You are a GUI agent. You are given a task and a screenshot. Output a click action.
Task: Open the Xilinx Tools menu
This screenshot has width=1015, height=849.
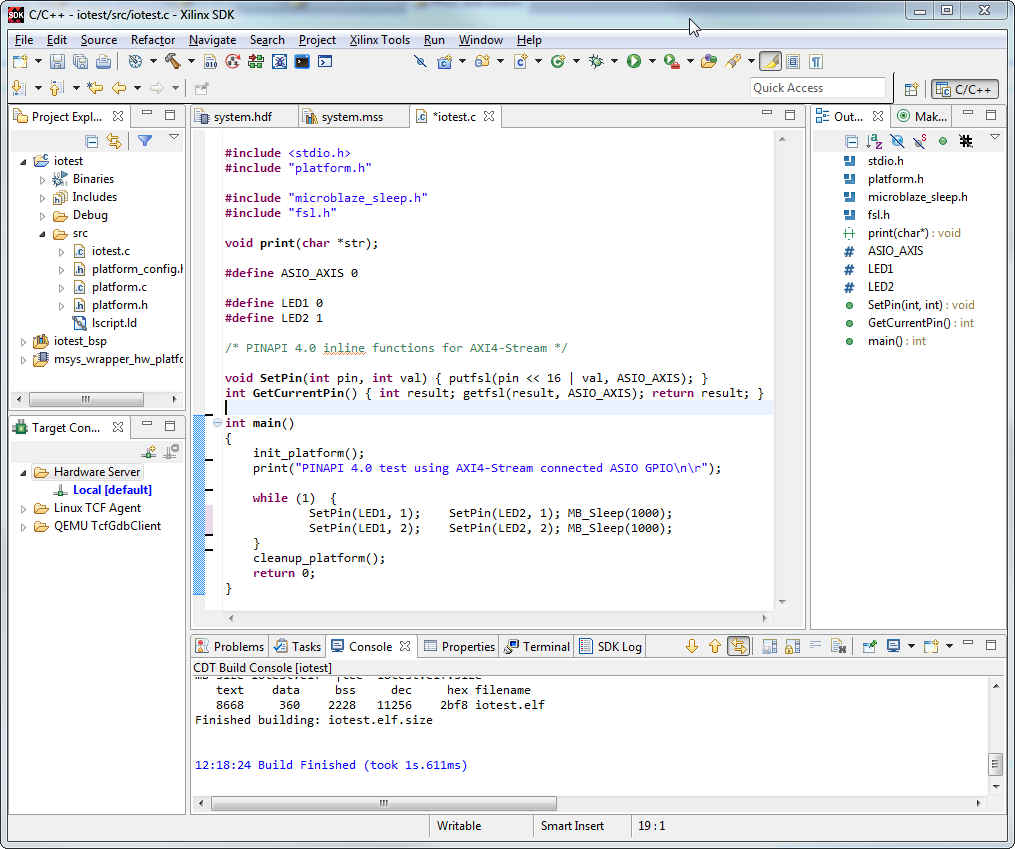(x=379, y=40)
